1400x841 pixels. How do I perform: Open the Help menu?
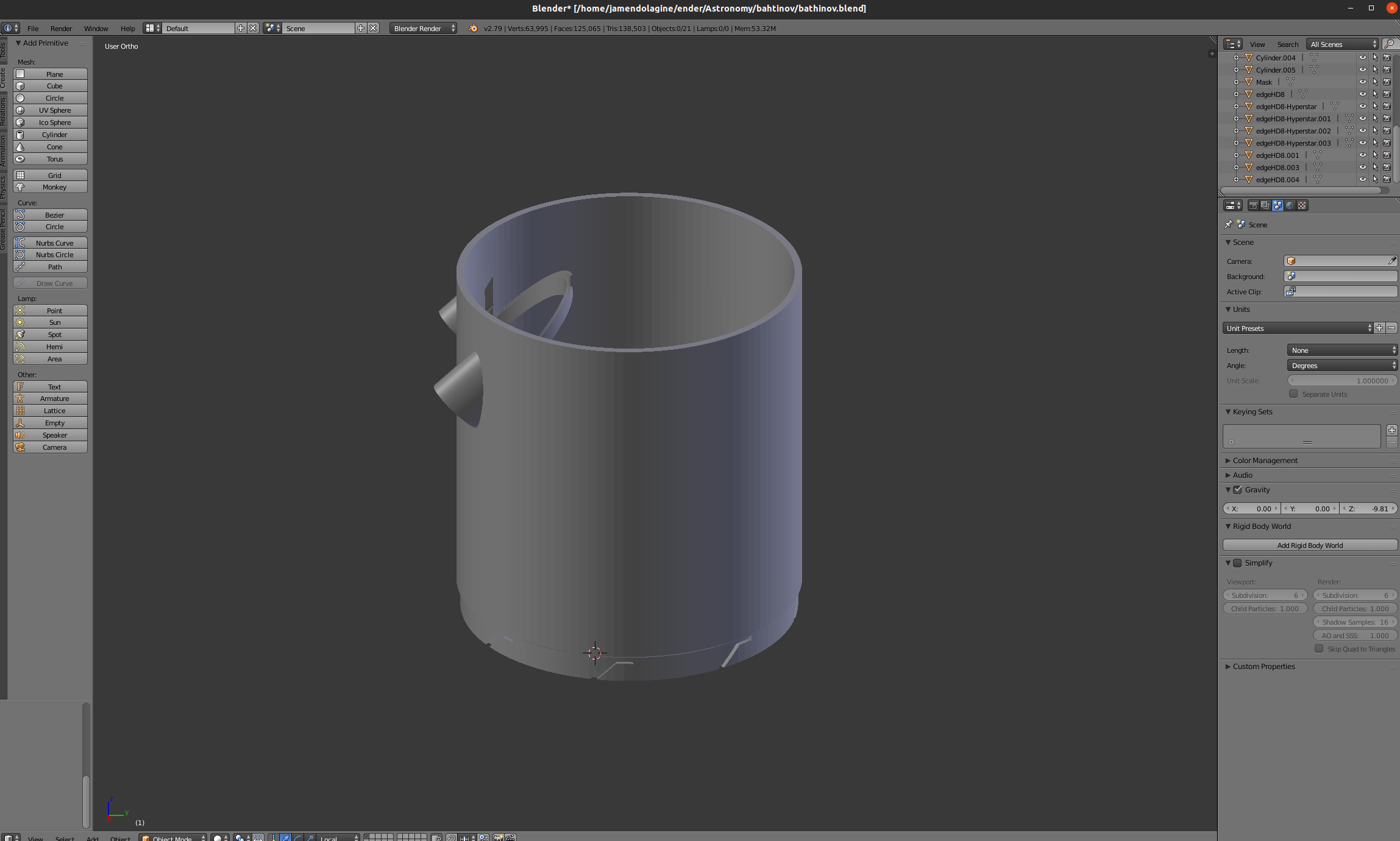(x=127, y=28)
